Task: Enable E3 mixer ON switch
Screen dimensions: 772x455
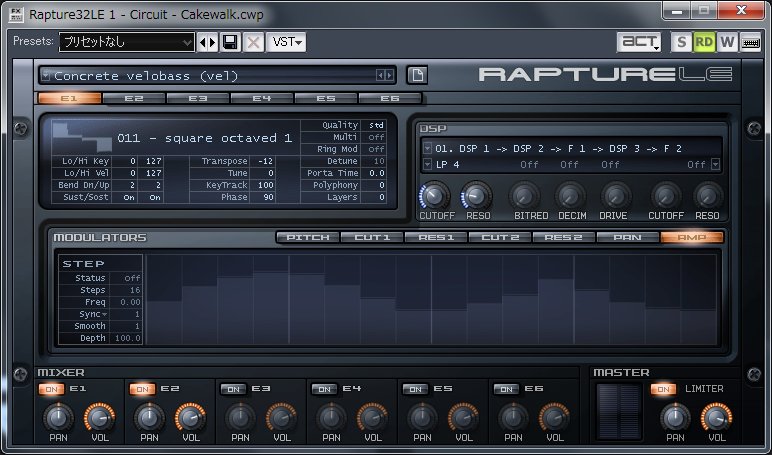Action: point(233,390)
